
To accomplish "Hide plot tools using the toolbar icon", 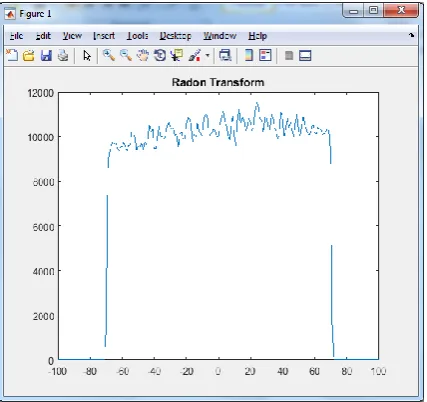I will click(x=289, y=55).
